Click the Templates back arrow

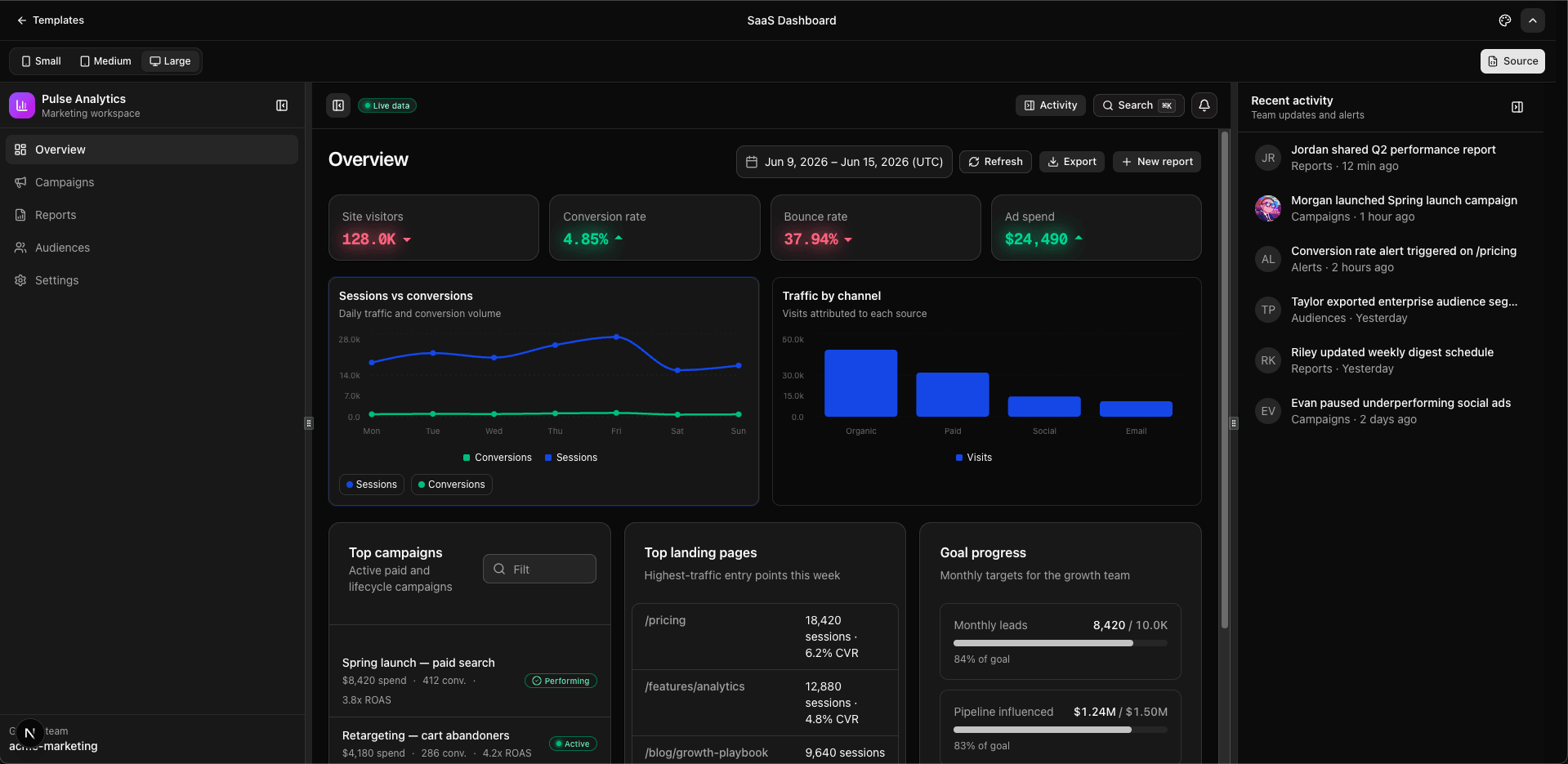[22, 20]
